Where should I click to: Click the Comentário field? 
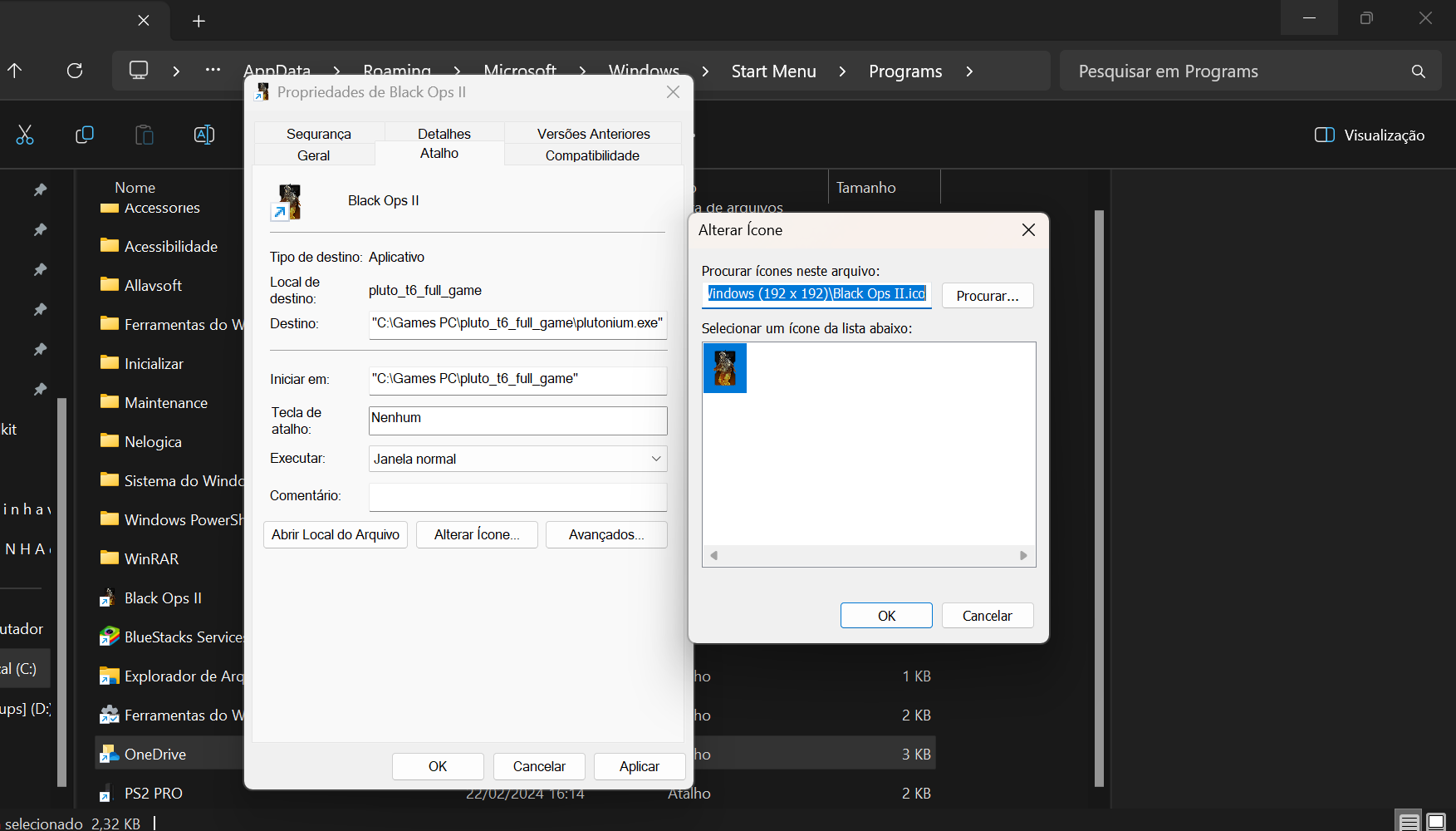(517, 497)
